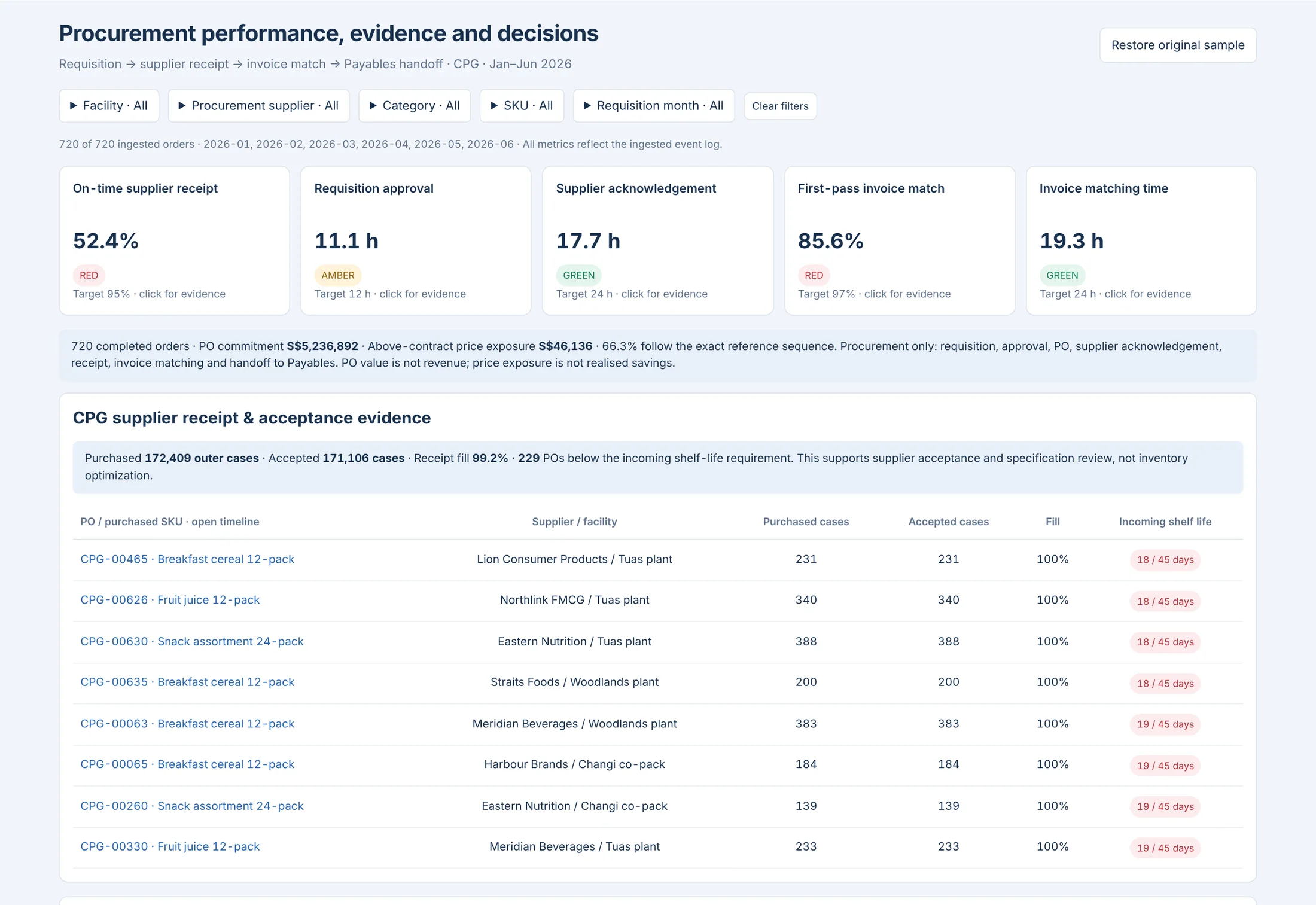Image resolution: width=1316 pixels, height=905 pixels.
Task: Click GREEN badge under Invoice matching time
Action: [1062, 275]
